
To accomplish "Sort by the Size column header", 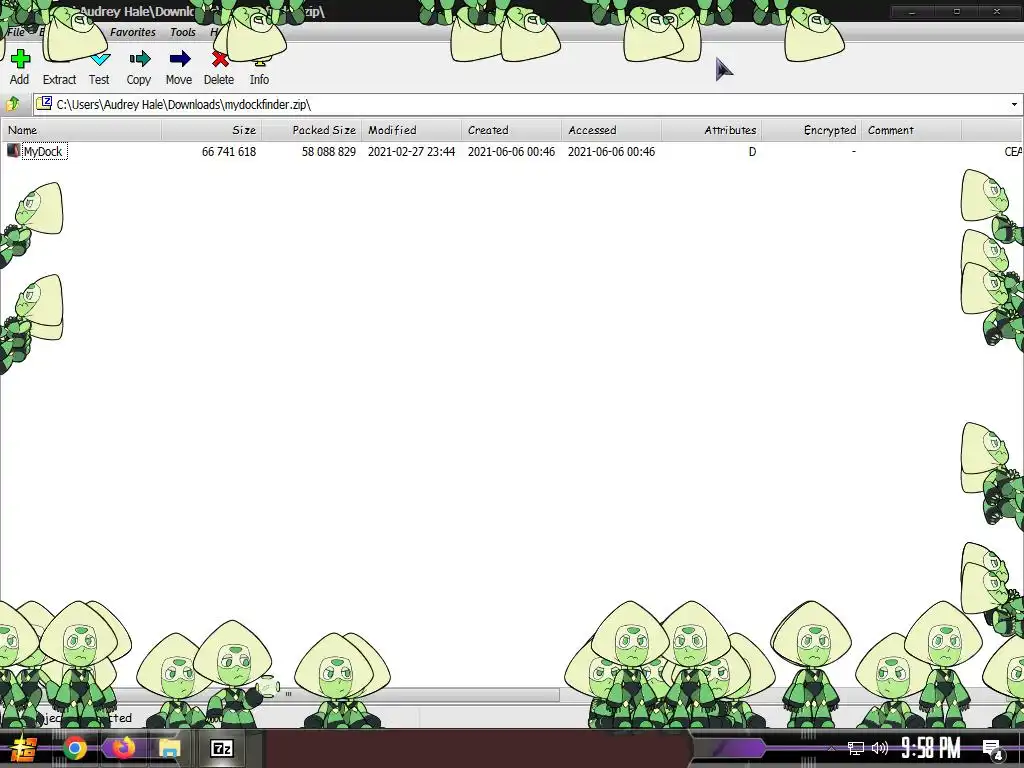I will [212, 130].
